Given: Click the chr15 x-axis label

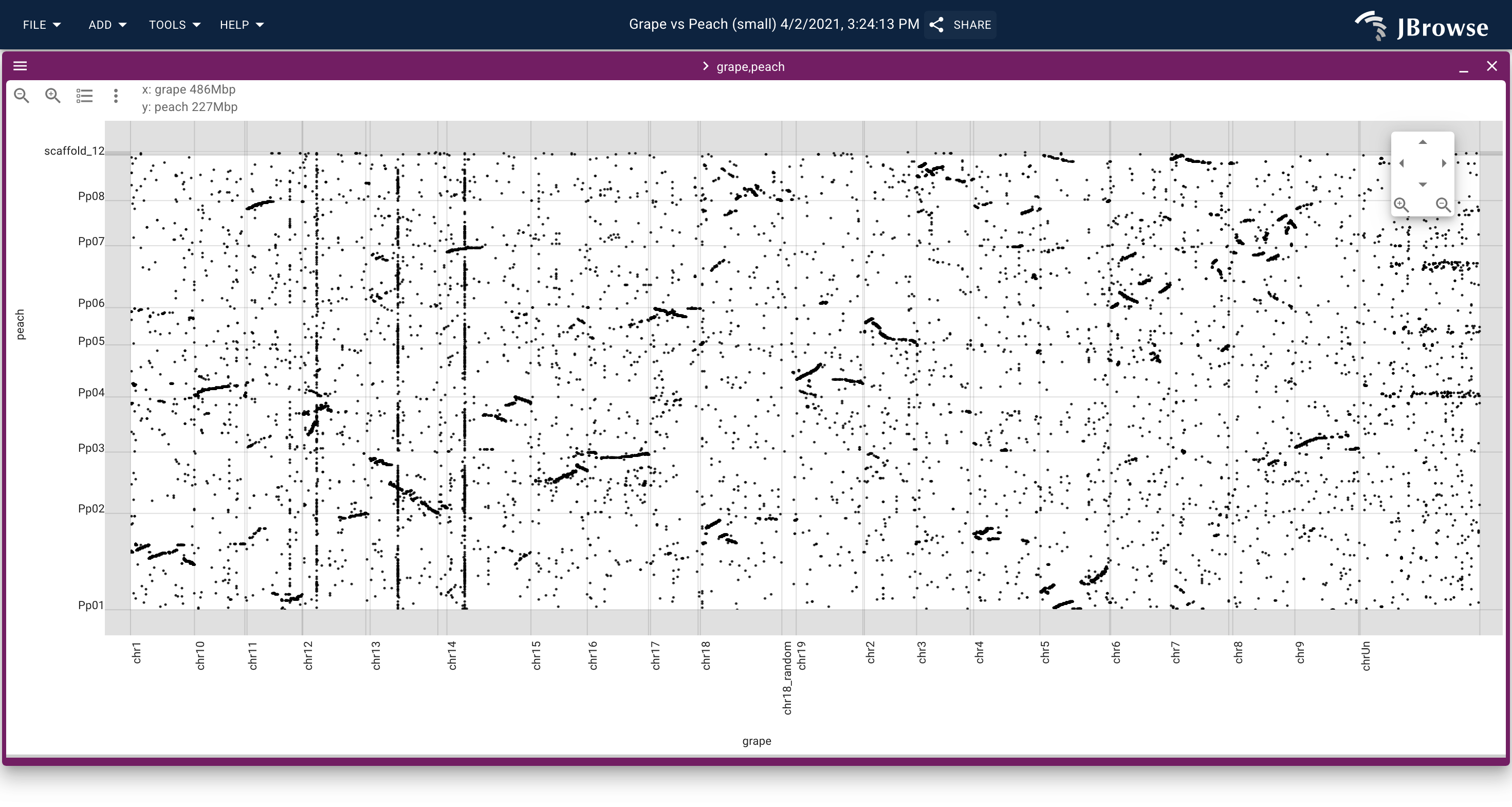Looking at the screenshot, I should [x=536, y=655].
